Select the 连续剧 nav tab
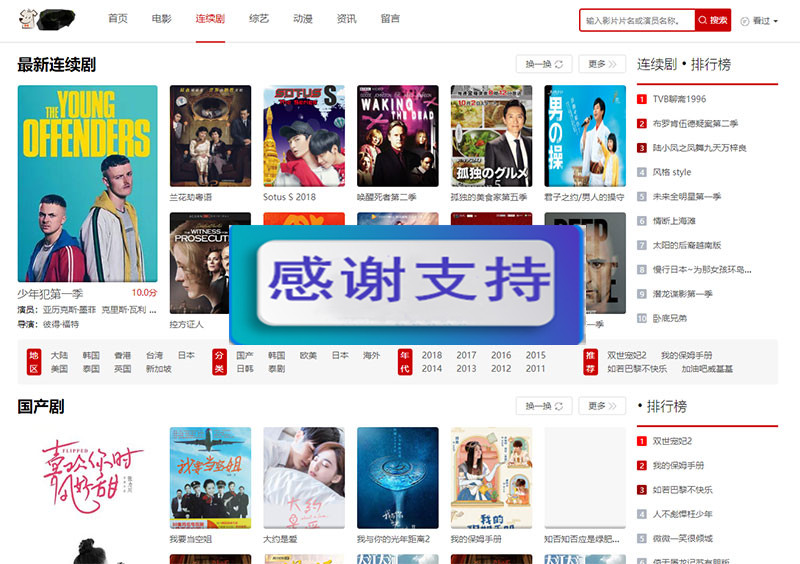The image size is (800, 564). 210,18
